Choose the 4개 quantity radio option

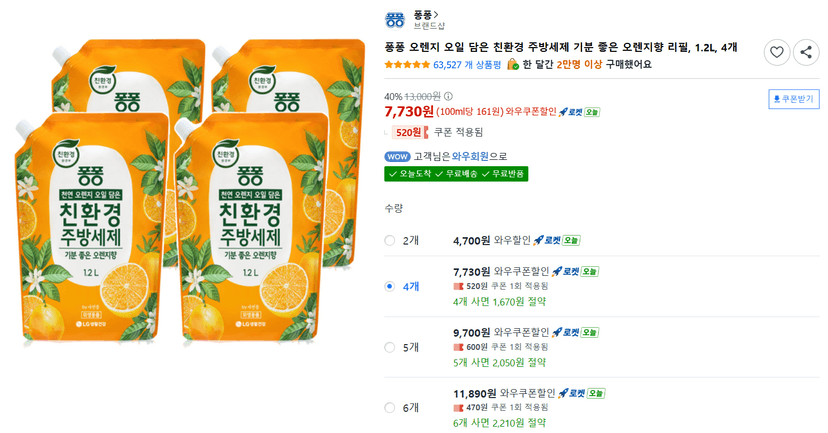tap(390, 286)
